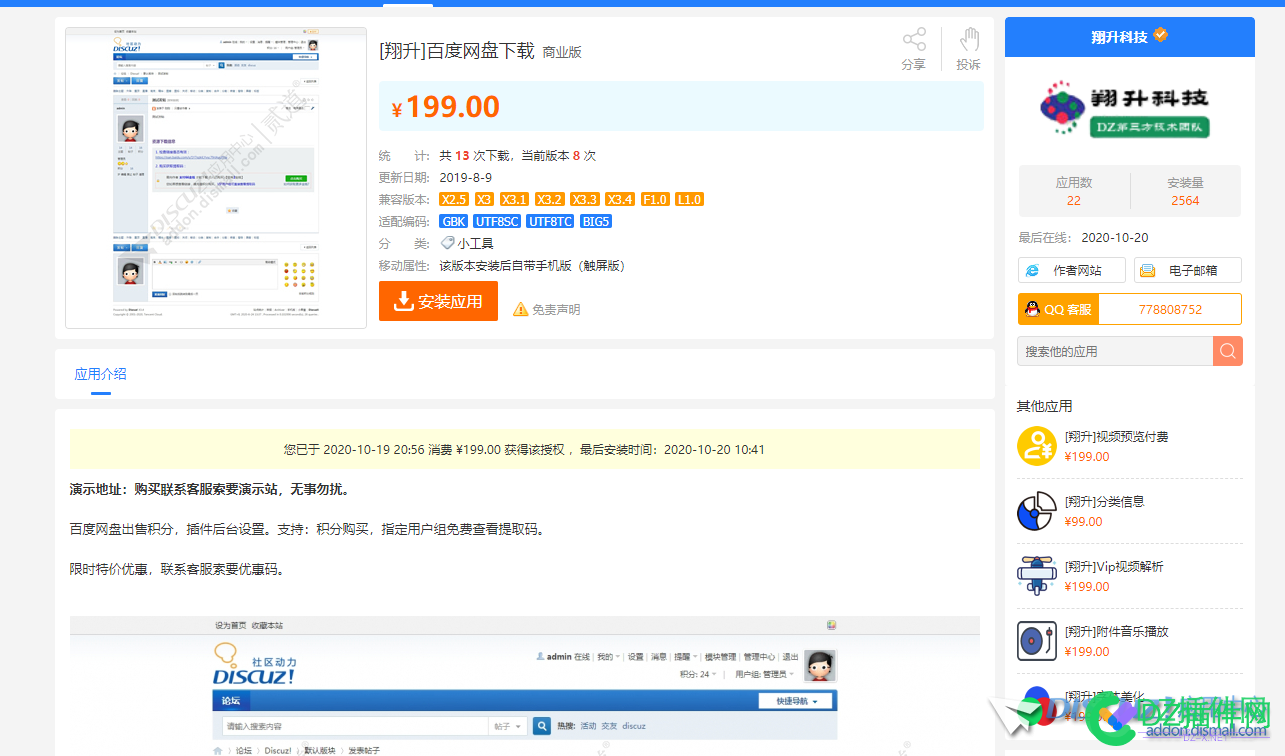The height and width of the screenshot is (756, 1285).
Task: Open the 翔升科技 developer logo image
Action: (1124, 108)
